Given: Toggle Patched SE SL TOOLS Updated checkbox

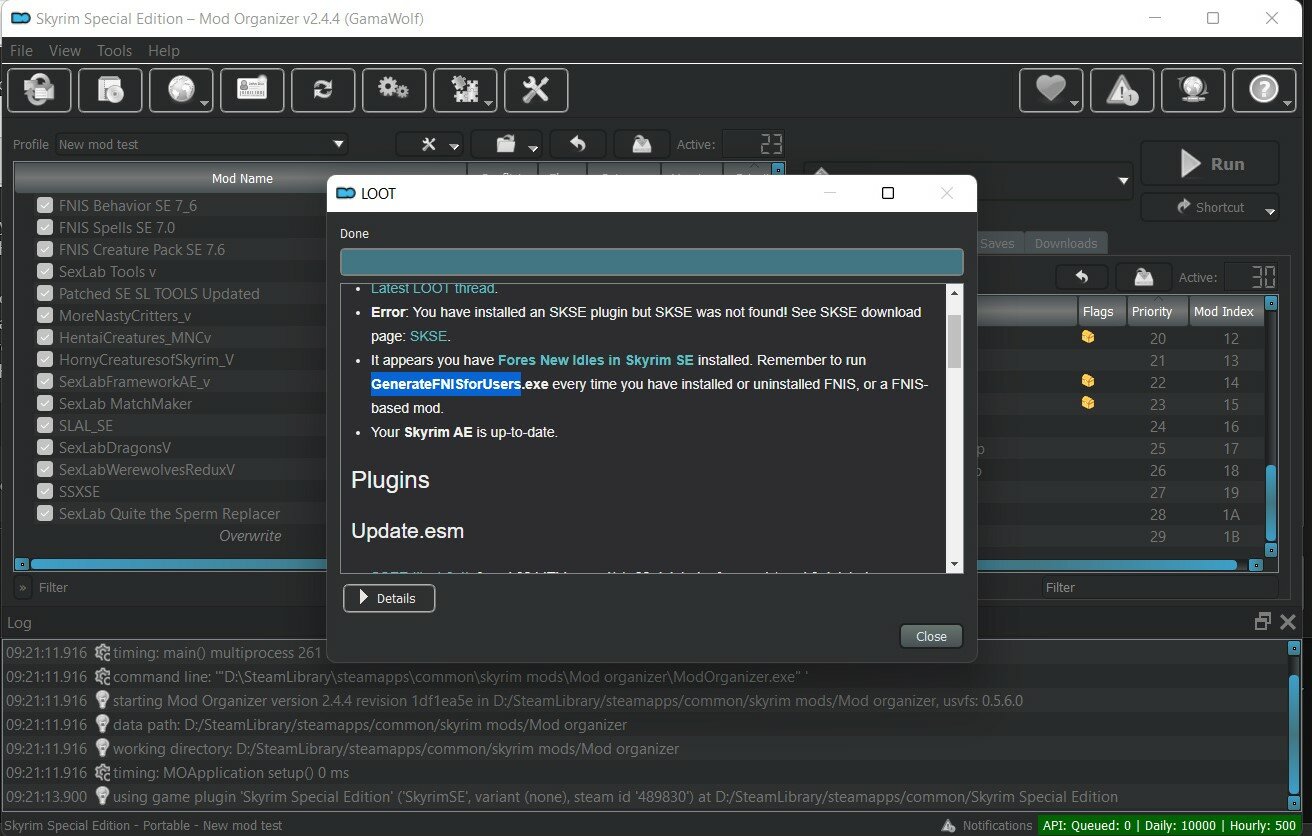Looking at the screenshot, I should [x=45, y=293].
